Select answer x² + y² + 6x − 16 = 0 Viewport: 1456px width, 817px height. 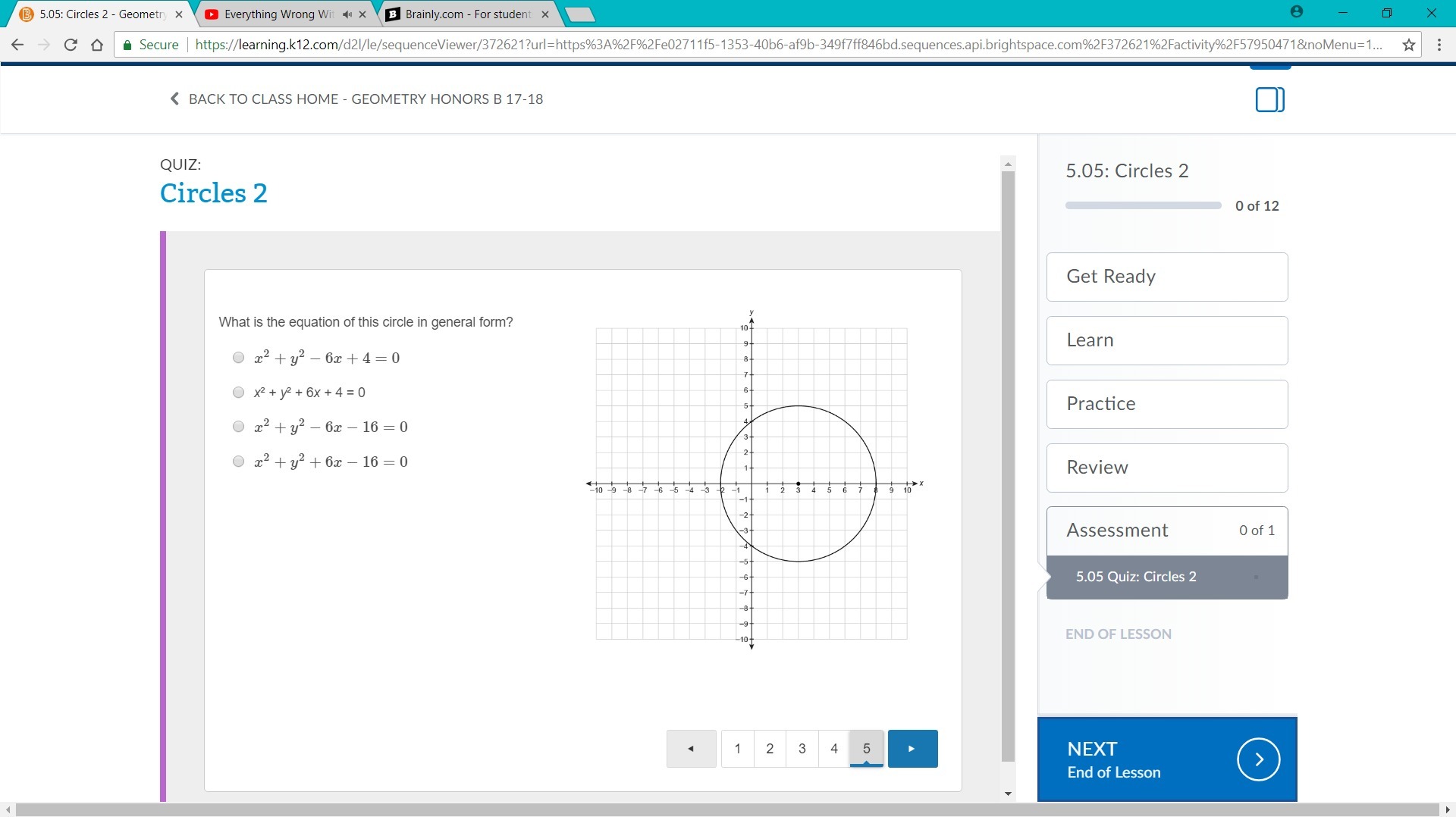pyautogui.click(x=239, y=462)
